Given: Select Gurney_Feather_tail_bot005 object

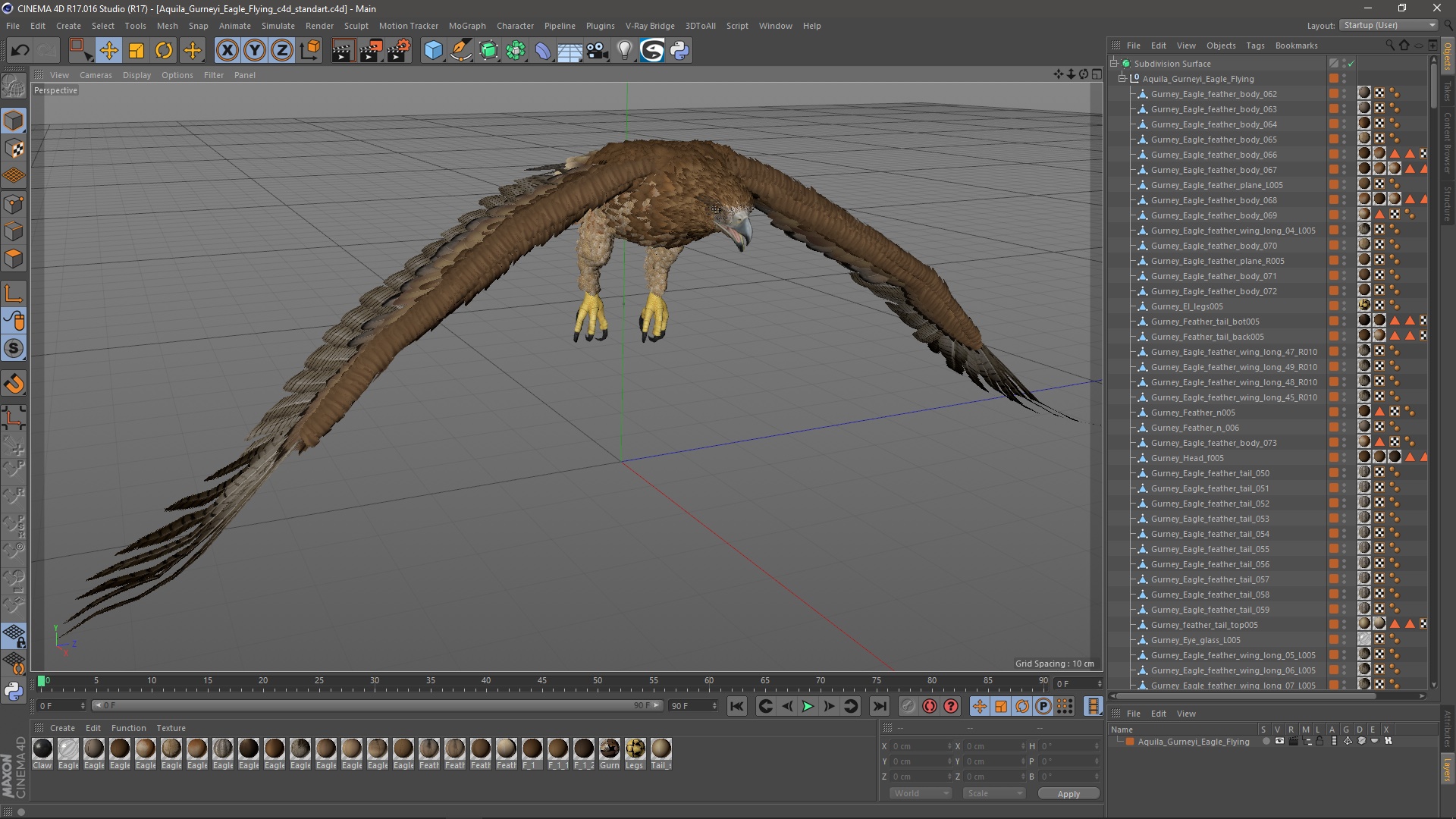Looking at the screenshot, I should tap(1205, 322).
